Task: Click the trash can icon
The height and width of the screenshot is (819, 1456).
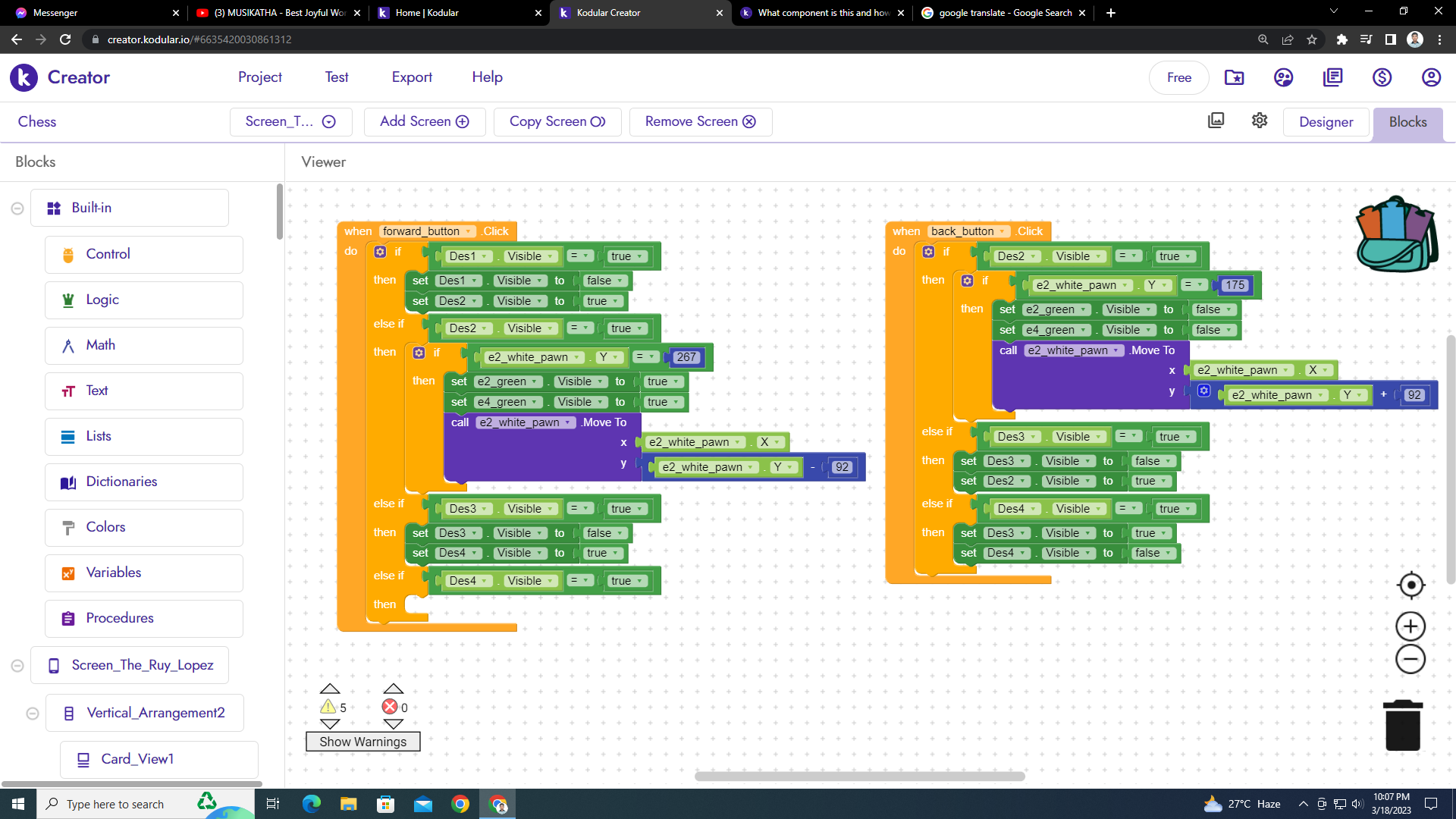Action: [x=1402, y=726]
